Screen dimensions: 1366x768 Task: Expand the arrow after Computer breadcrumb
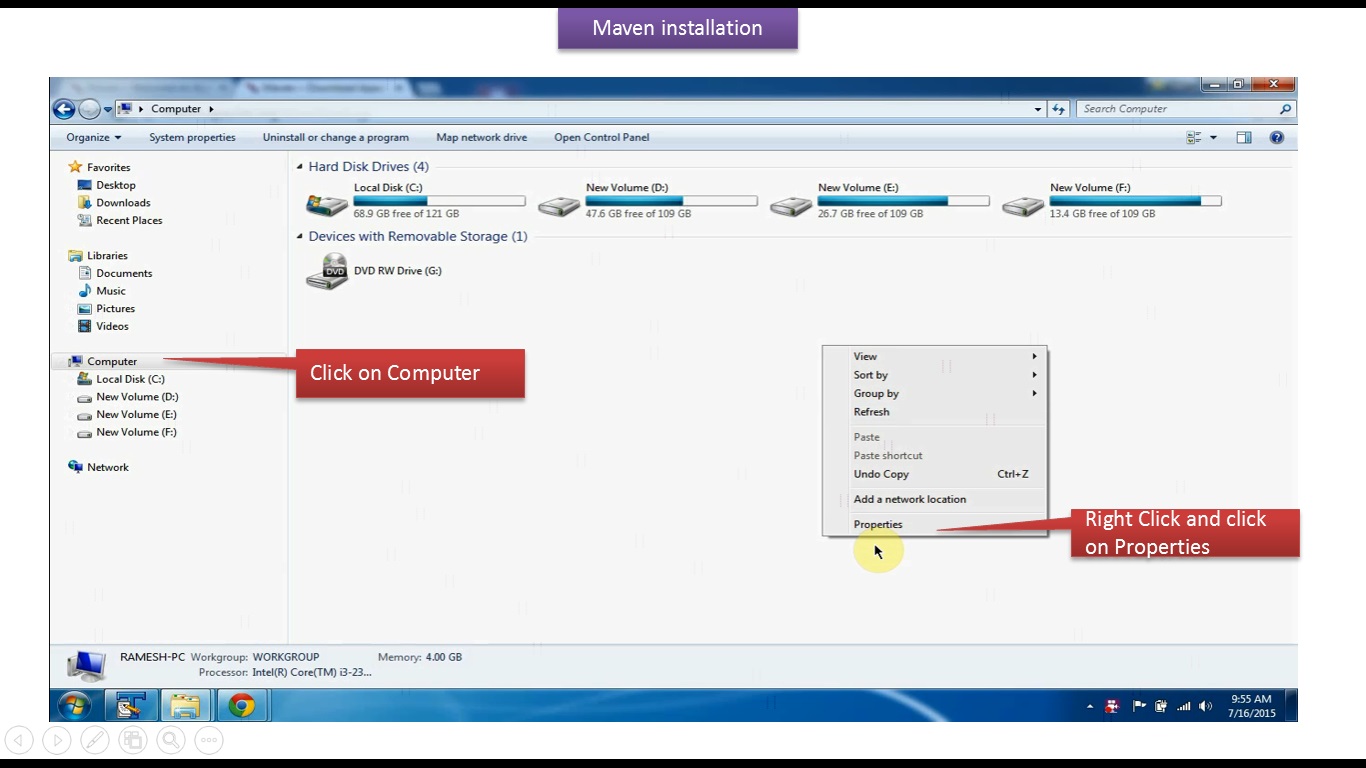pyautogui.click(x=211, y=109)
